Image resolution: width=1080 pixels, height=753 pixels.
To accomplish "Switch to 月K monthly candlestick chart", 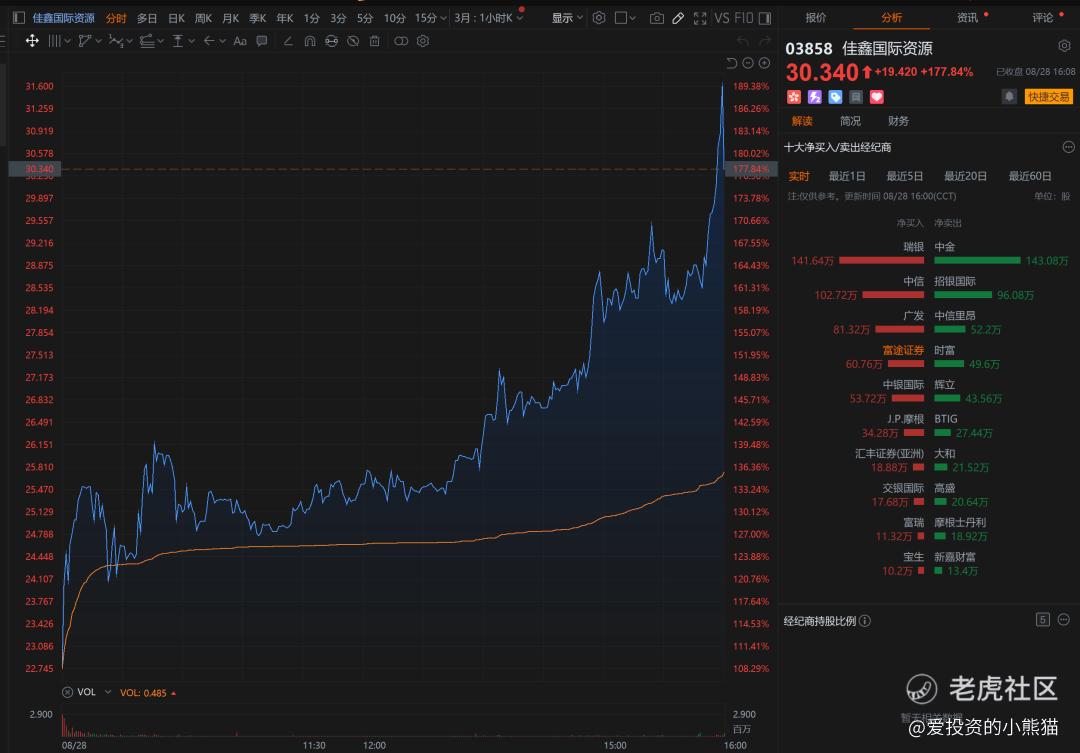I will 231,18.
